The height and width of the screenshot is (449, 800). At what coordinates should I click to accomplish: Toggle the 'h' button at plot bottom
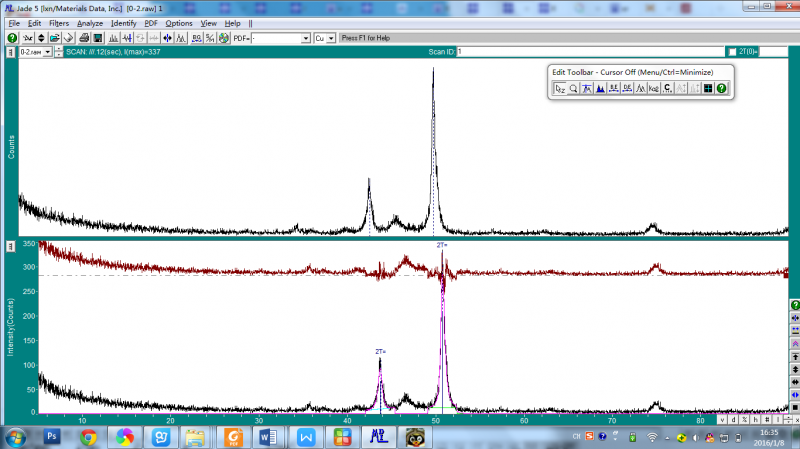[756, 418]
